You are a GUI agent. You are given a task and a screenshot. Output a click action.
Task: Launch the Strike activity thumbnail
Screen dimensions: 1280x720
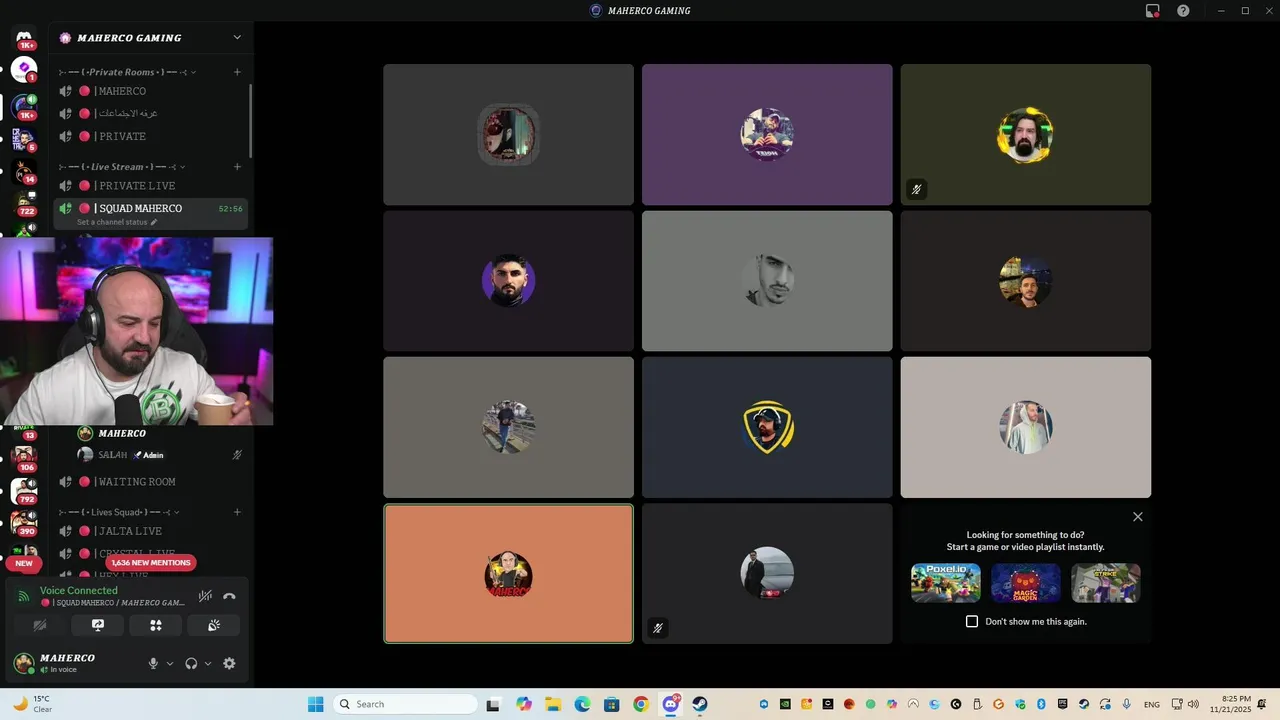point(1106,583)
